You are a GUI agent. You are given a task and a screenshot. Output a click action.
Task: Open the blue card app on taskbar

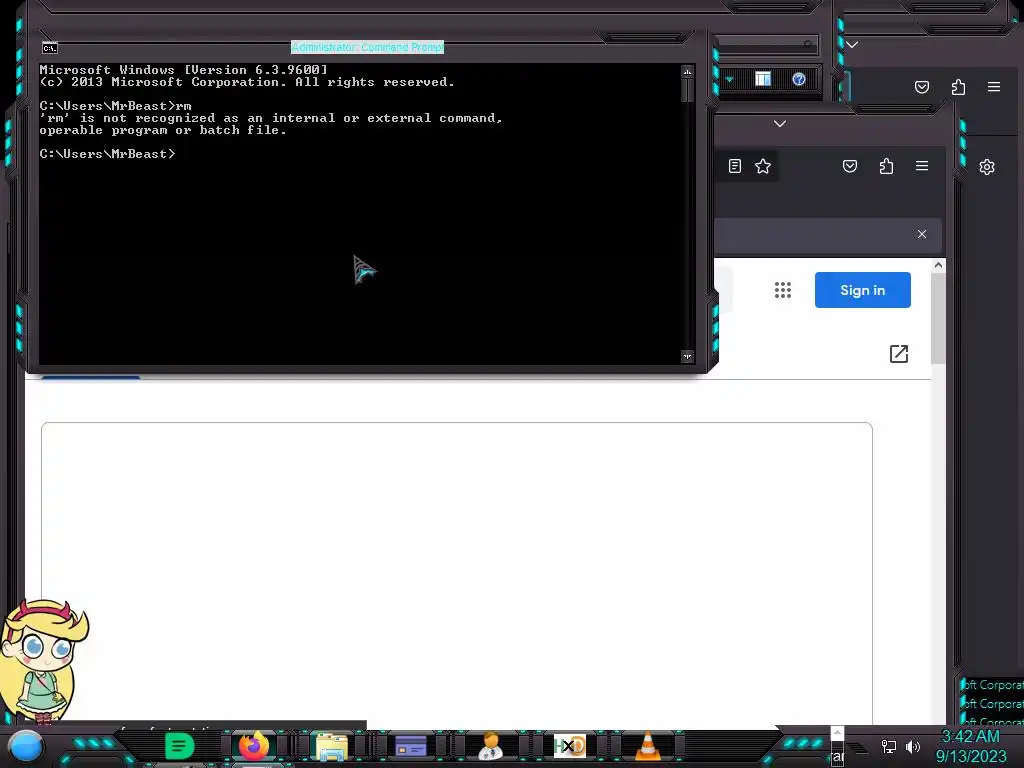[411, 746]
